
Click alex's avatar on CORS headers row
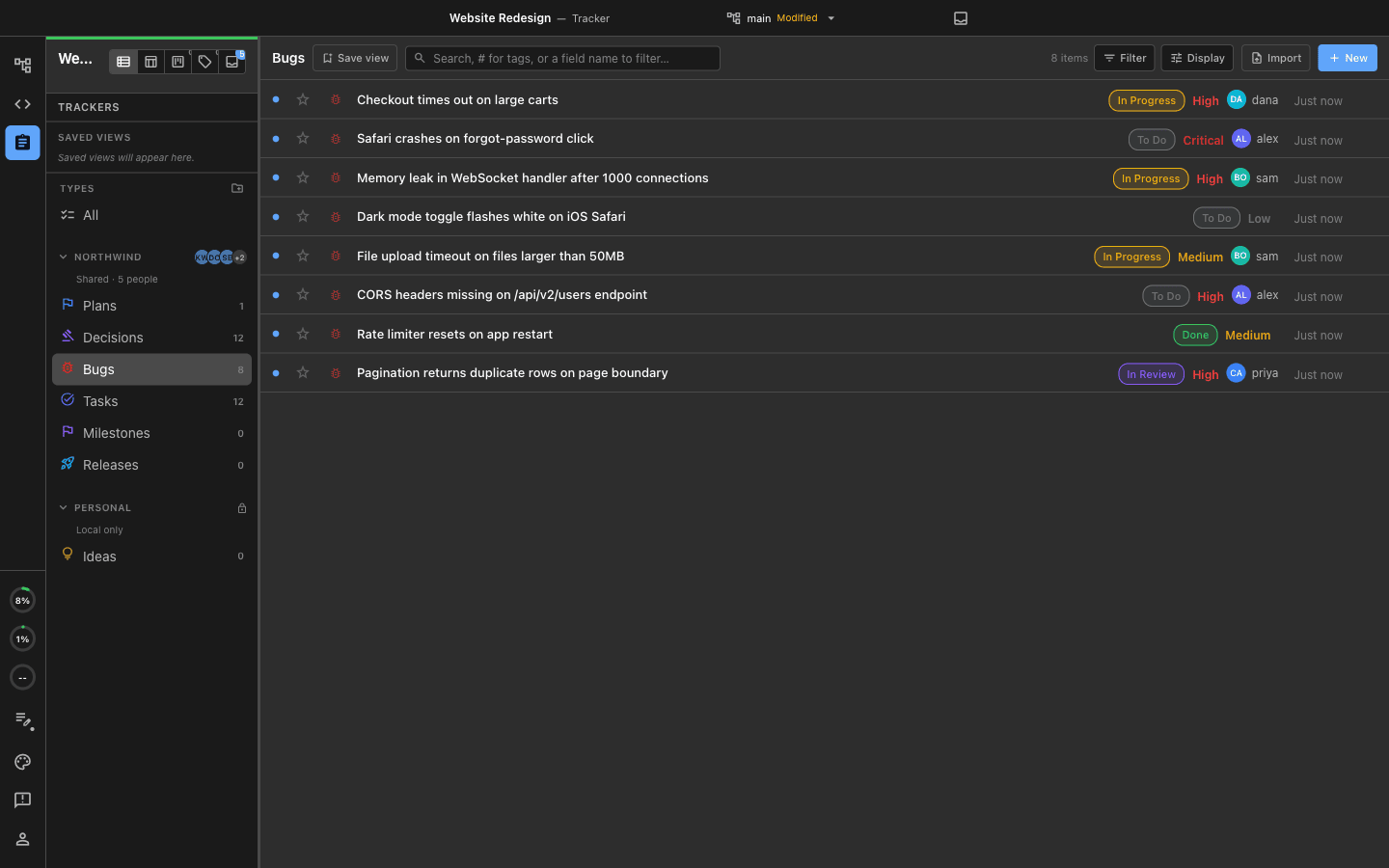point(1241,295)
